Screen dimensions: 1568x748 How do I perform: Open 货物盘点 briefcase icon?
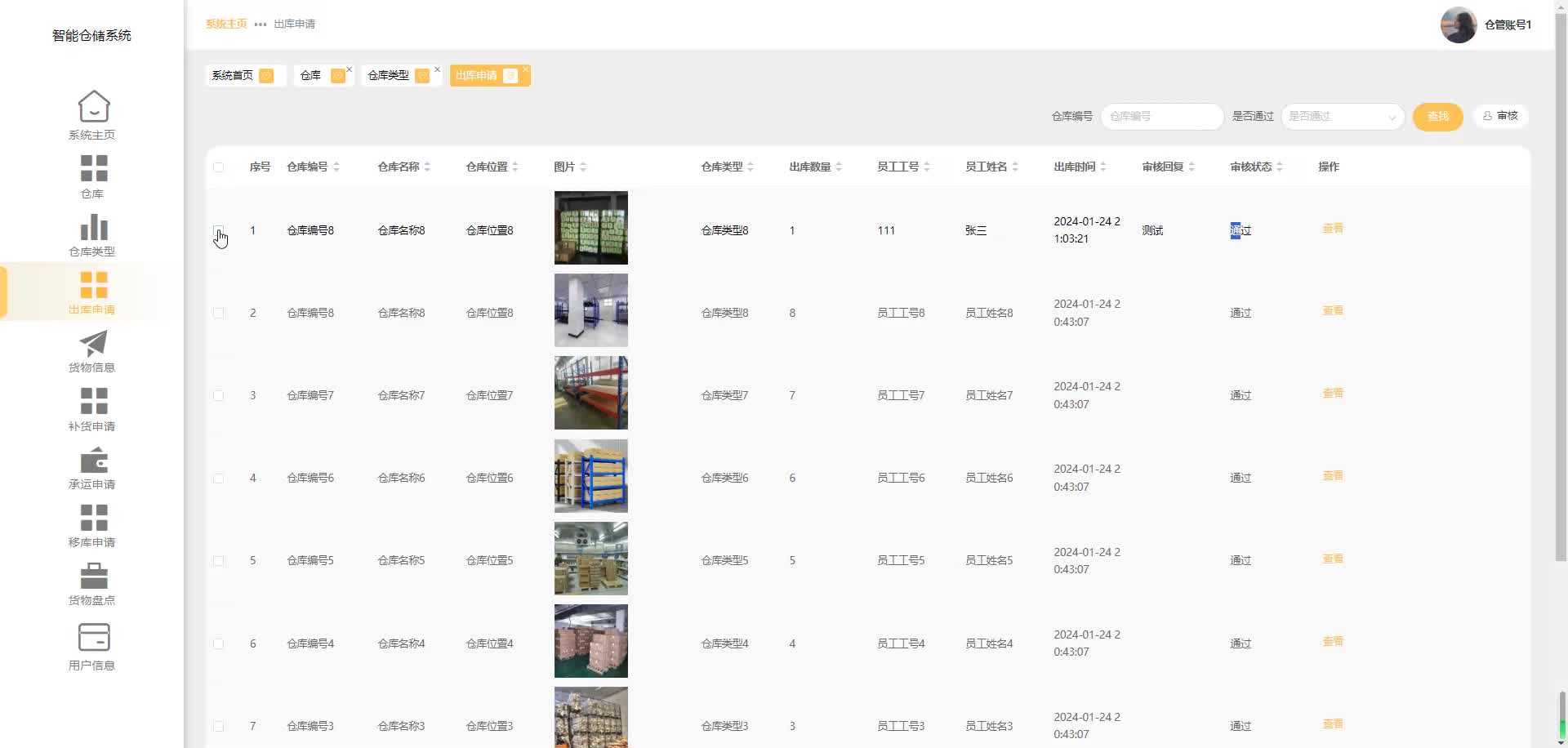[x=93, y=576]
